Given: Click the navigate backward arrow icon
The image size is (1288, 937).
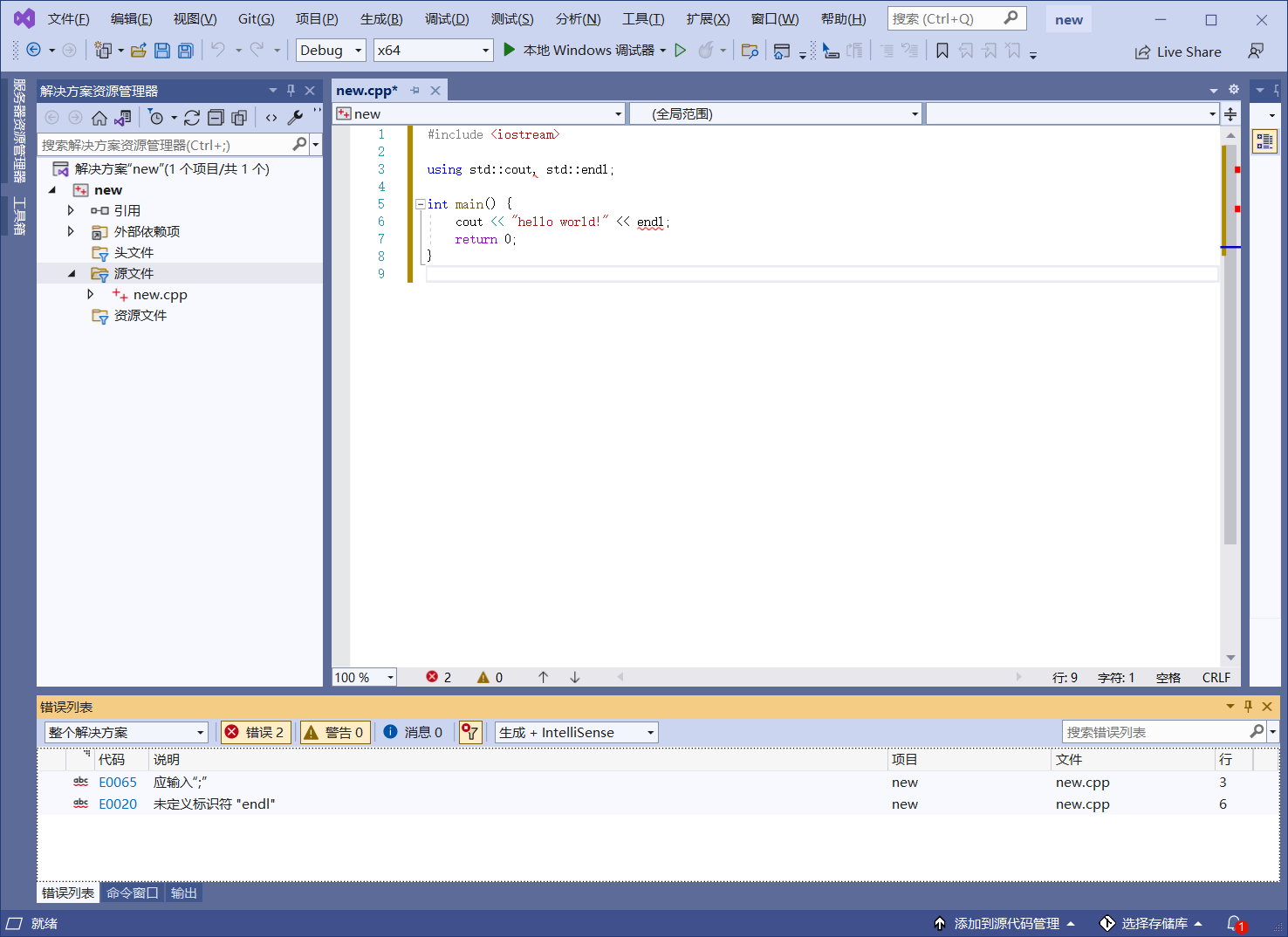Looking at the screenshot, I should pos(33,51).
